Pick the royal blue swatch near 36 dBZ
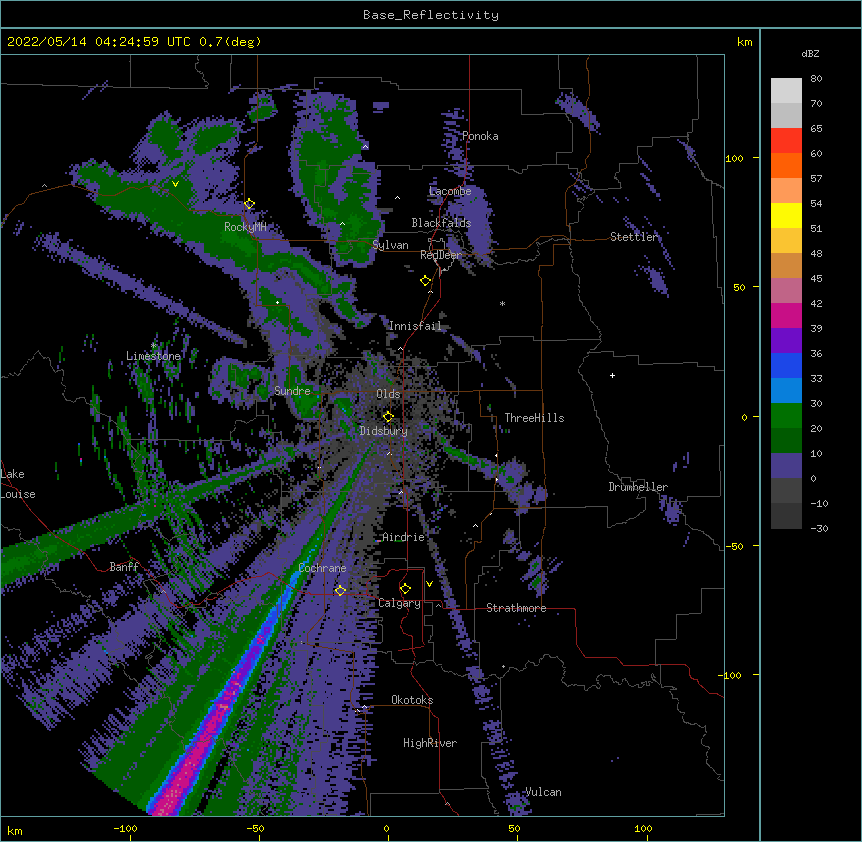 [x=786, y=365]
